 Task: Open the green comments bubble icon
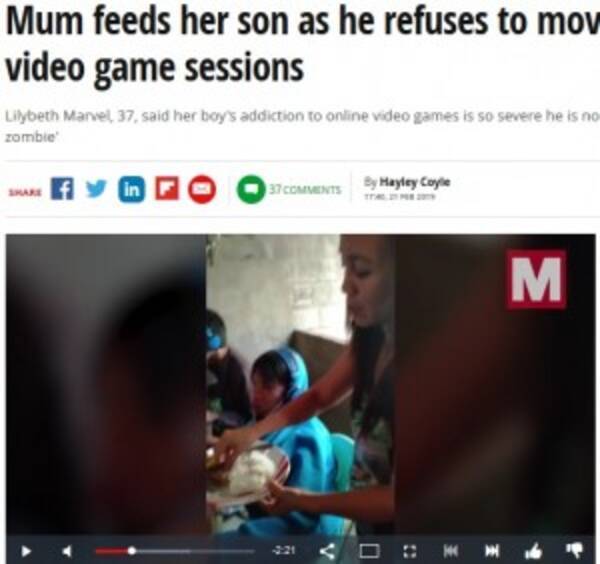251,189
